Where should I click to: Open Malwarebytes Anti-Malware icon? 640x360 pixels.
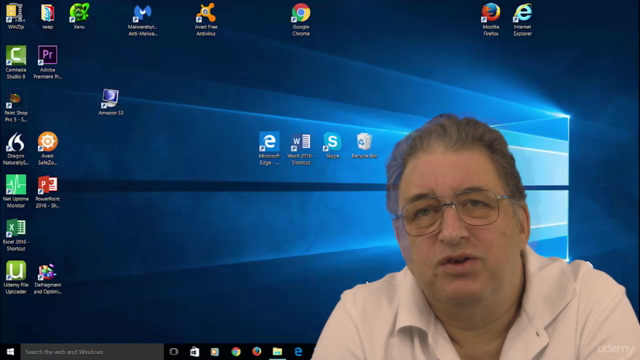click(142, 20)
